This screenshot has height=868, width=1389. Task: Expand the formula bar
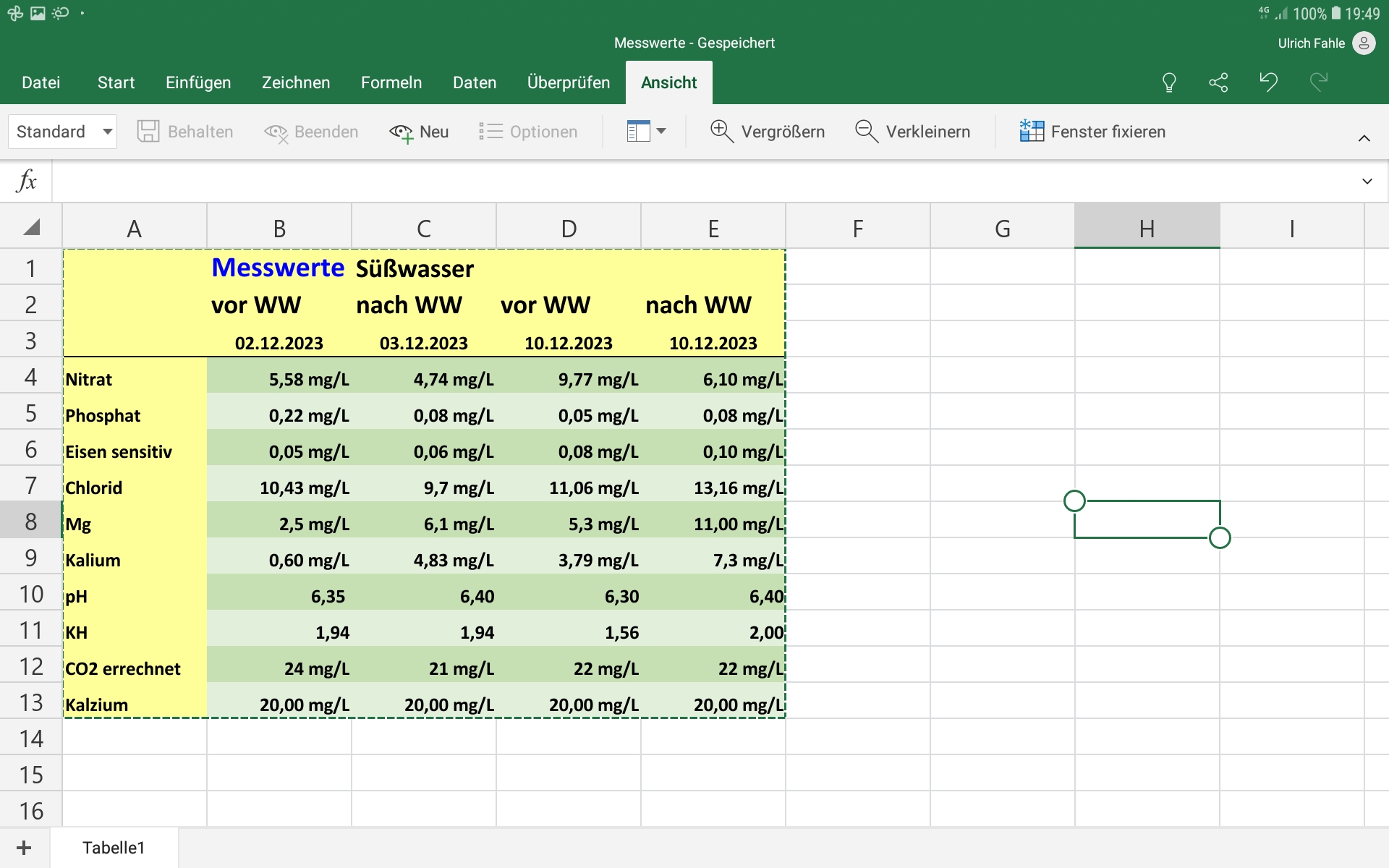click(x=1367, y=182)
